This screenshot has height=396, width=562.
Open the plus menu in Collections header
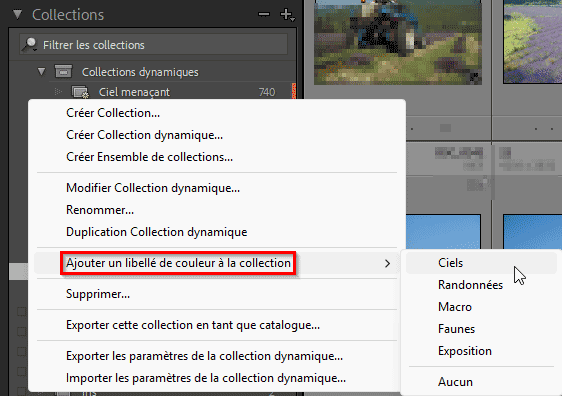click(x=287, y=15)
